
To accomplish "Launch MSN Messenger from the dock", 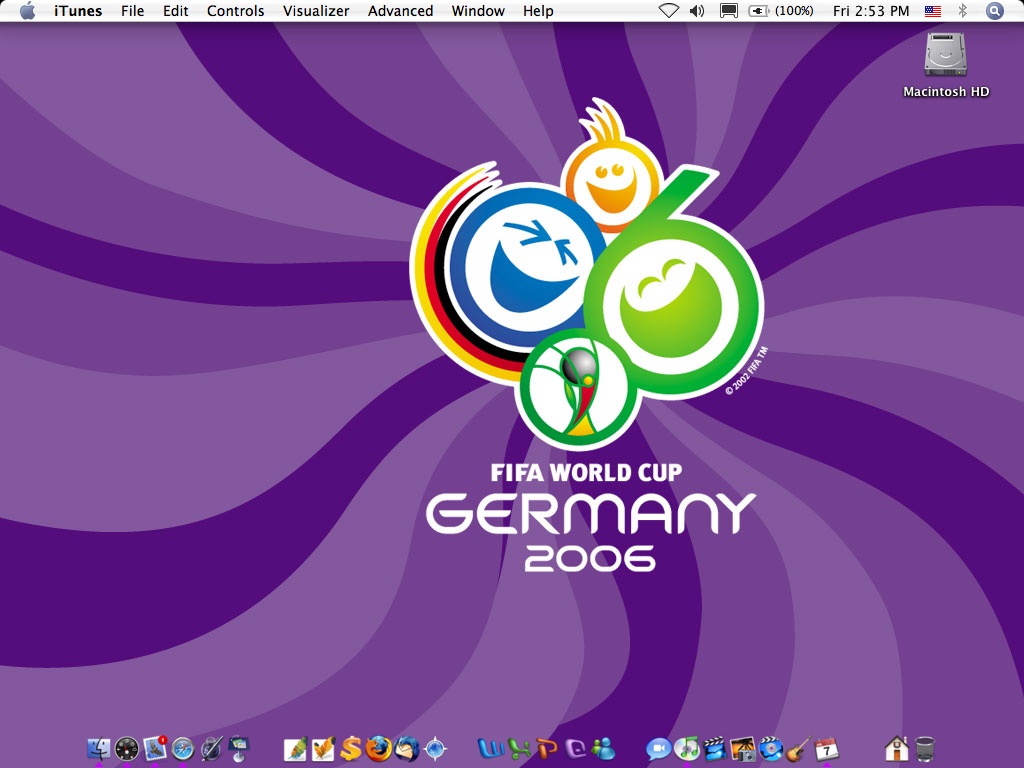I will click(x=603, y=748).
